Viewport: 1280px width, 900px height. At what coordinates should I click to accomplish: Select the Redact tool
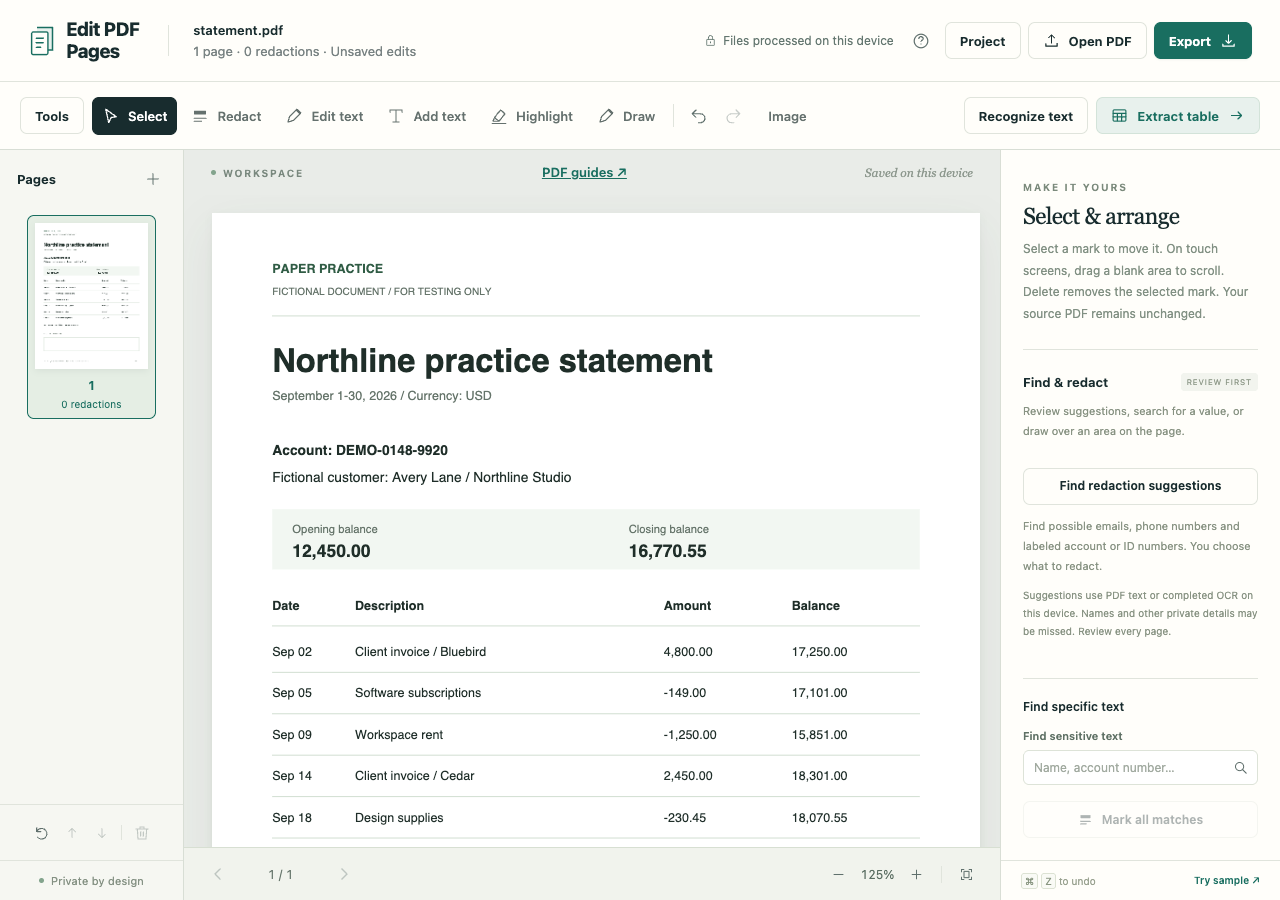(x=227, y=116)
